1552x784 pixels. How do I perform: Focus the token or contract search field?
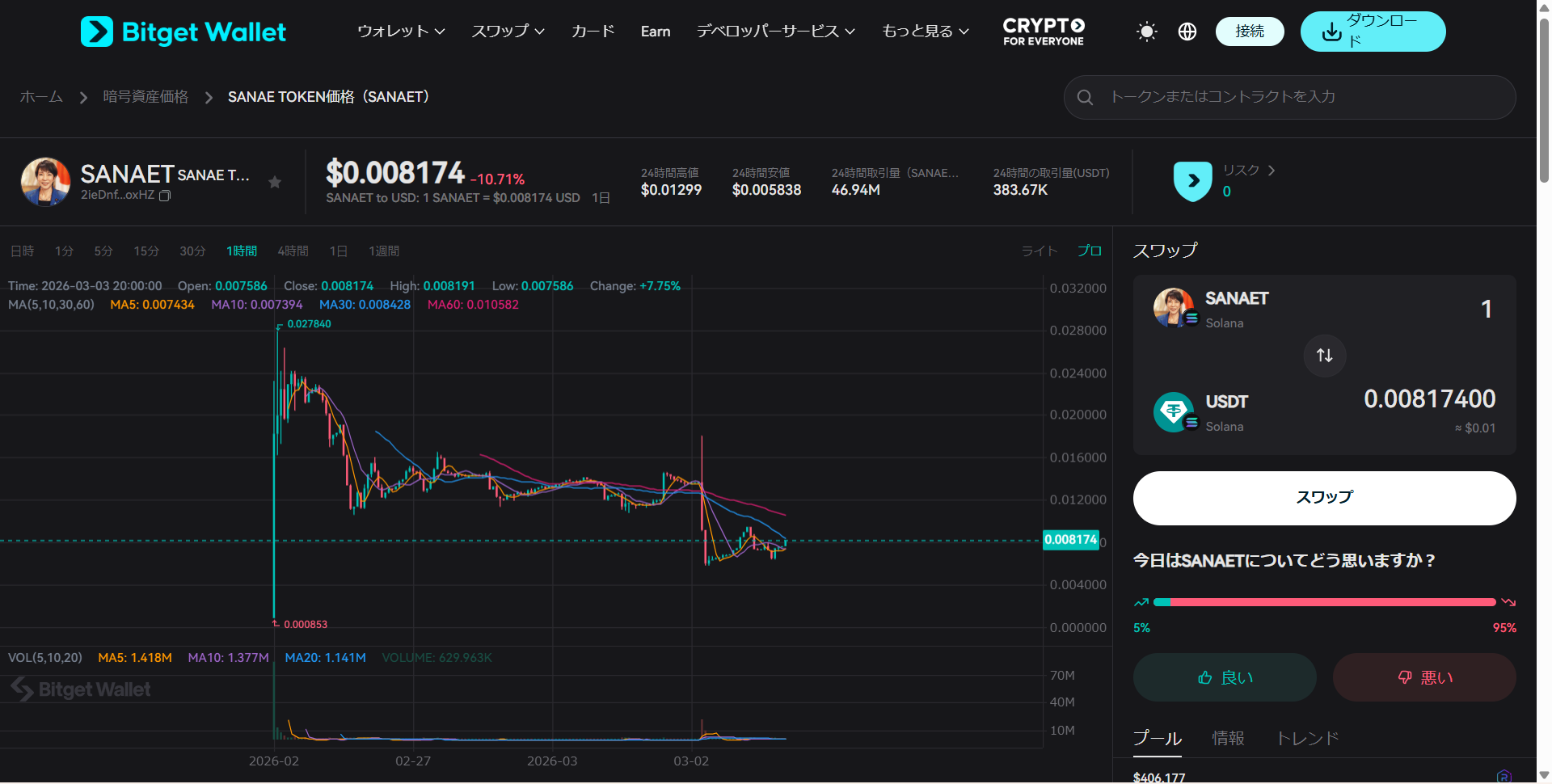point(1301,97)
